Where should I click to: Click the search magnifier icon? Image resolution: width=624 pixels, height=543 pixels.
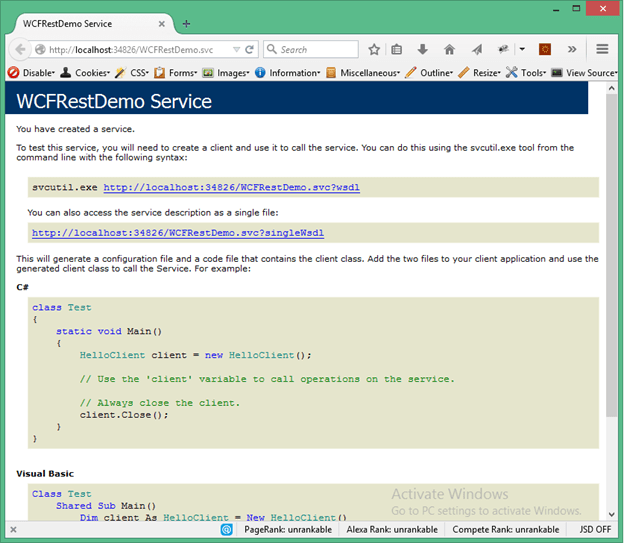click(272, 49)
